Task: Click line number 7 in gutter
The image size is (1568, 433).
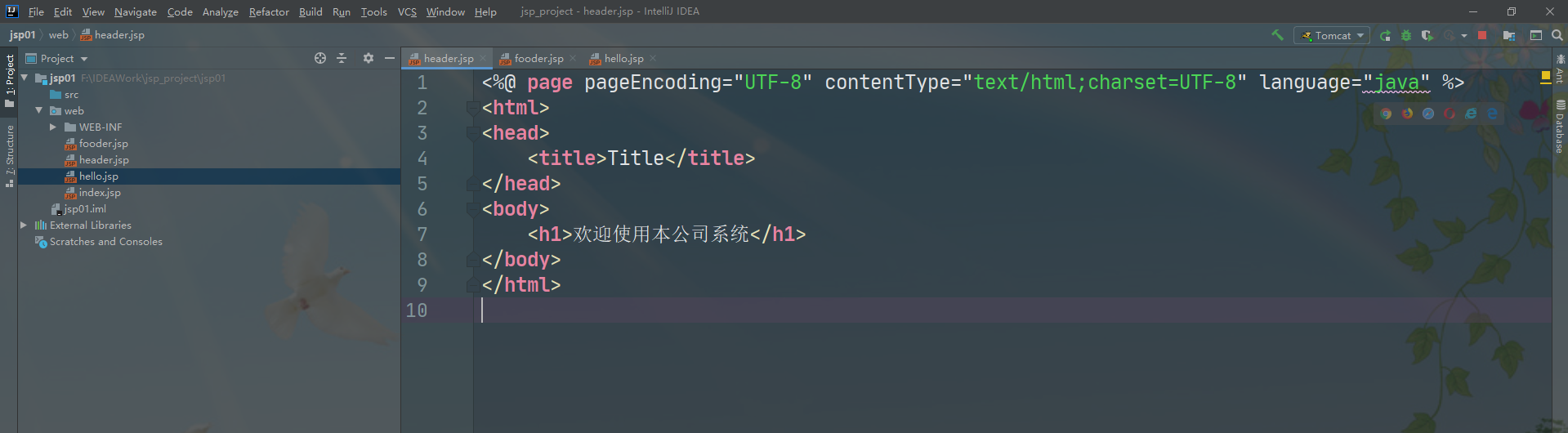Action: pos(422,234)
